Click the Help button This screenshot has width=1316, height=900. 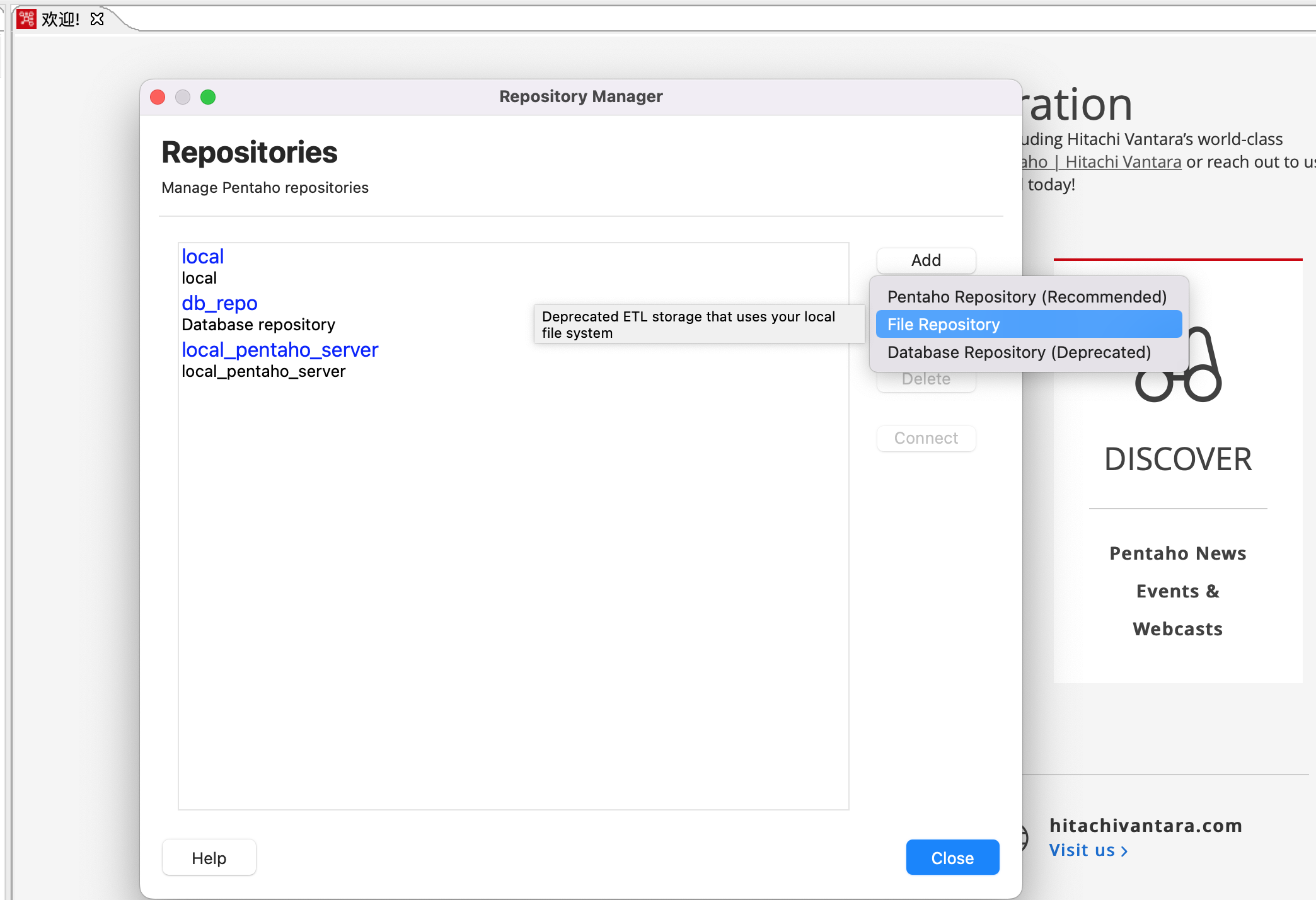pyautogui.click(x=209, y=858)
